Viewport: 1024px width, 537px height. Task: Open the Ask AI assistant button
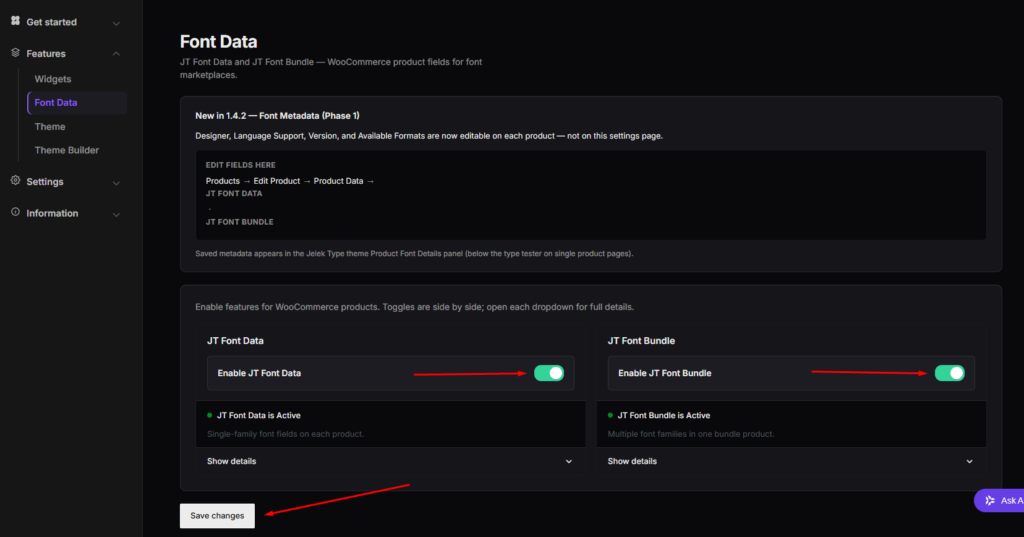pyautogui.click(x=999, y=500)
